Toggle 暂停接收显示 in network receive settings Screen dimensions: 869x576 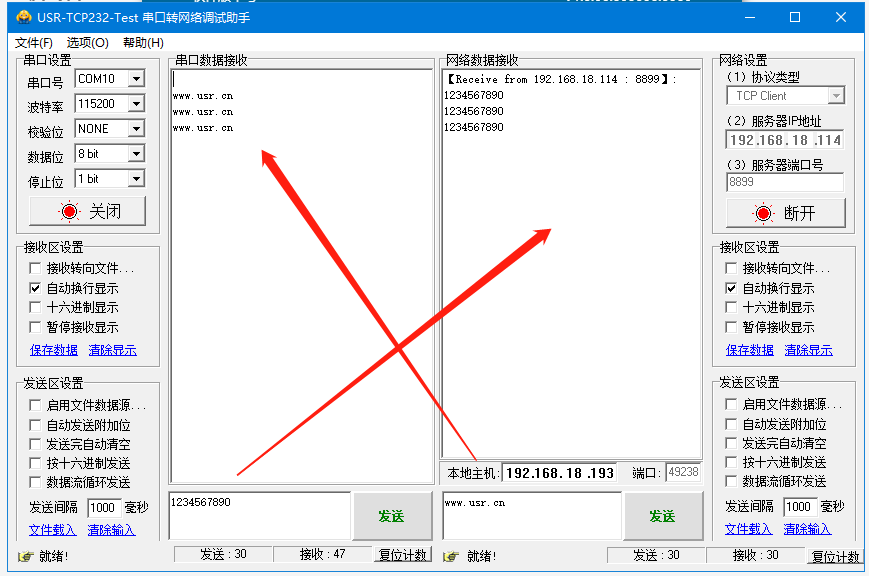coord(732,327)
